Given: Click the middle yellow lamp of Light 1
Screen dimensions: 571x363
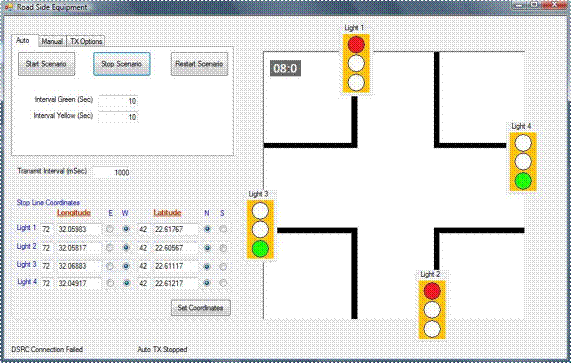Looking at the screenshot, I should tap(356, 63).
